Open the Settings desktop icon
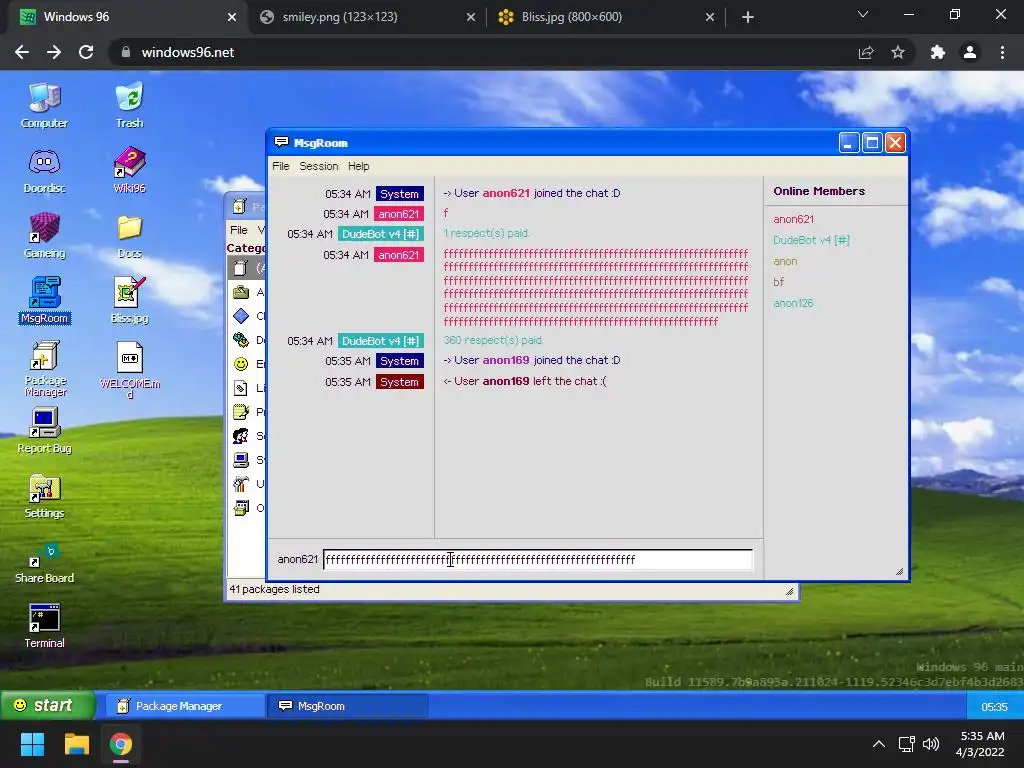This screenshot has width=1024, height=768. (44, 496)
